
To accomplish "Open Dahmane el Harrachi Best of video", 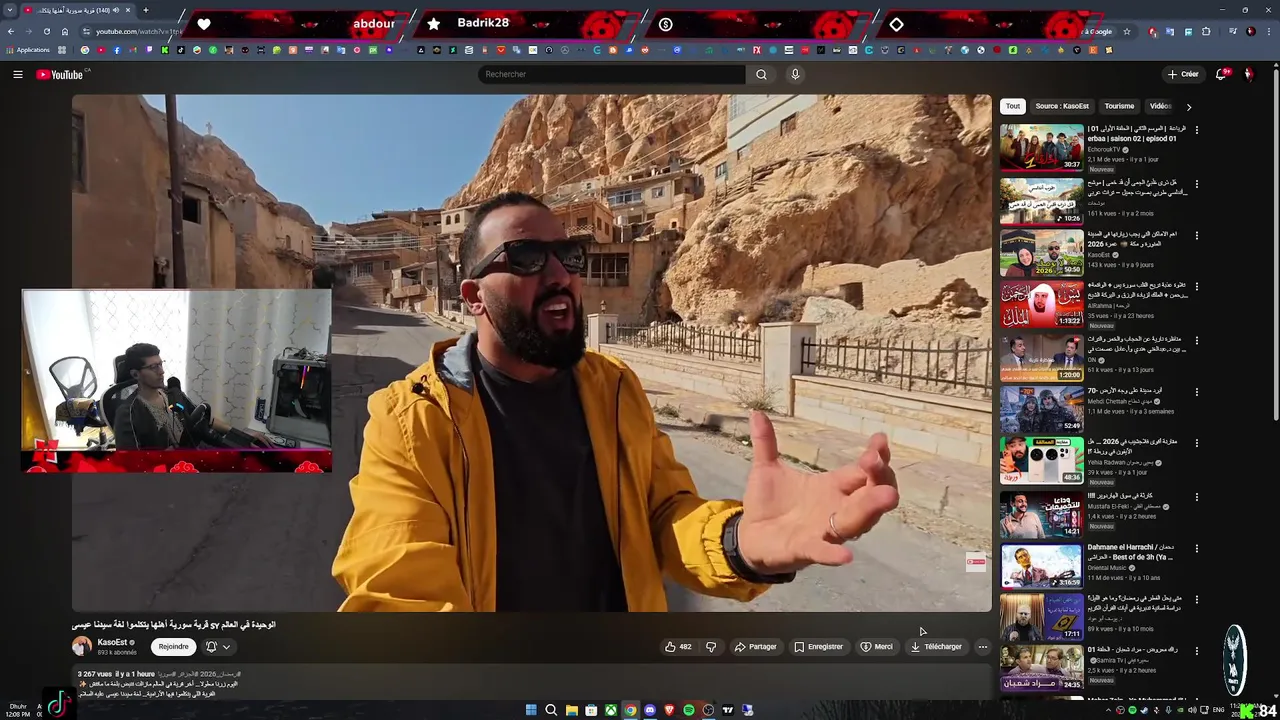I will pyautogui.click(x=1041, y=565).
